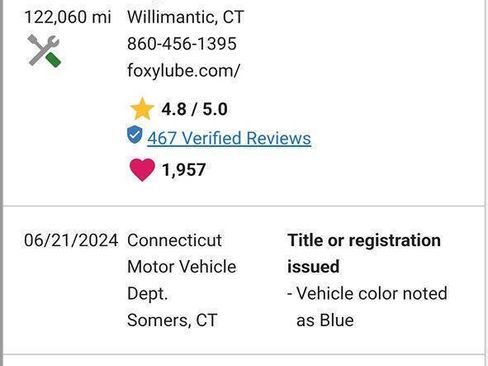Click the gold star rating icon
This screenshot has width=488, height=366.
point(142,109)
